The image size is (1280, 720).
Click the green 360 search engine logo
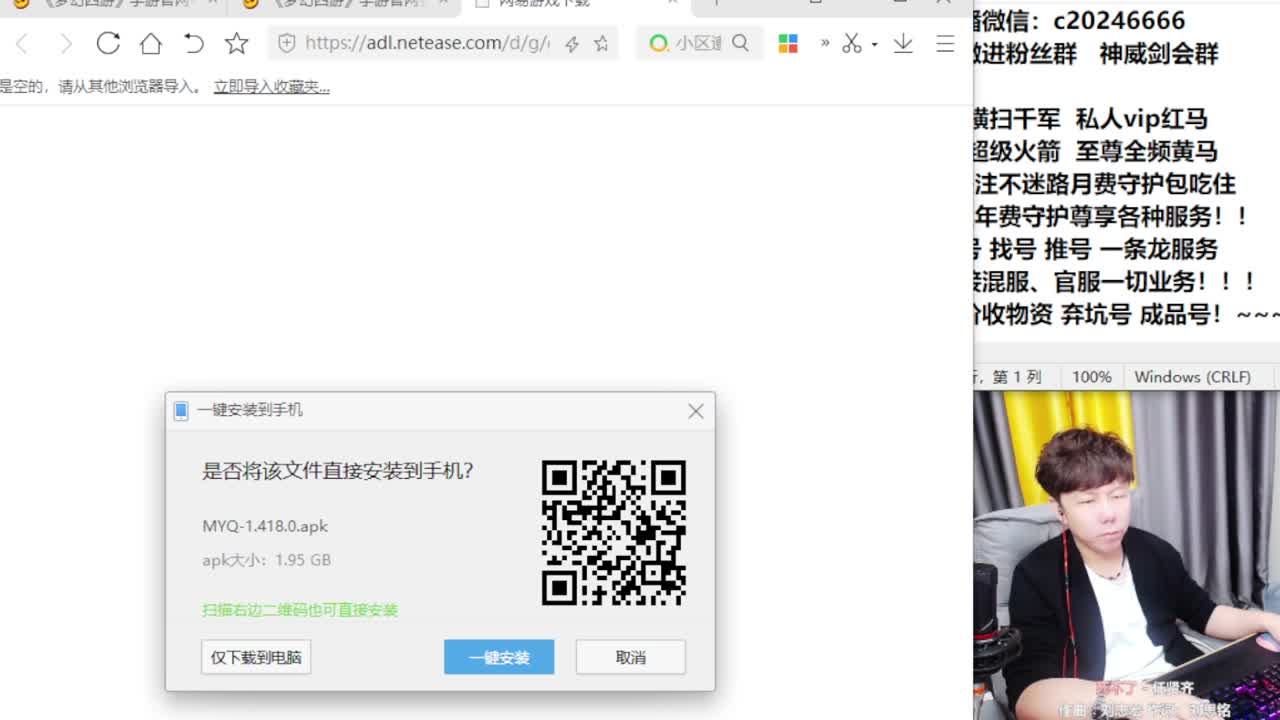pos(658,43)
